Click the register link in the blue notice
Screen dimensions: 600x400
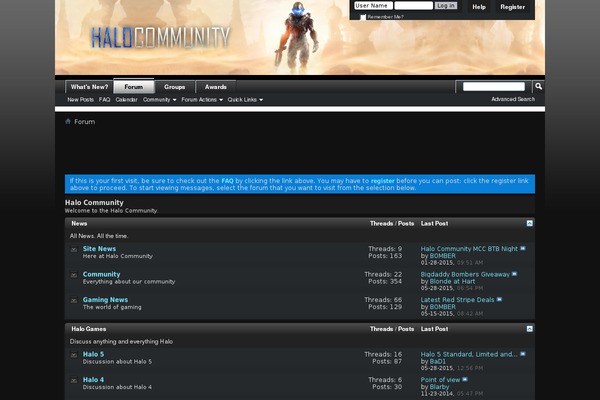[382, 181]
